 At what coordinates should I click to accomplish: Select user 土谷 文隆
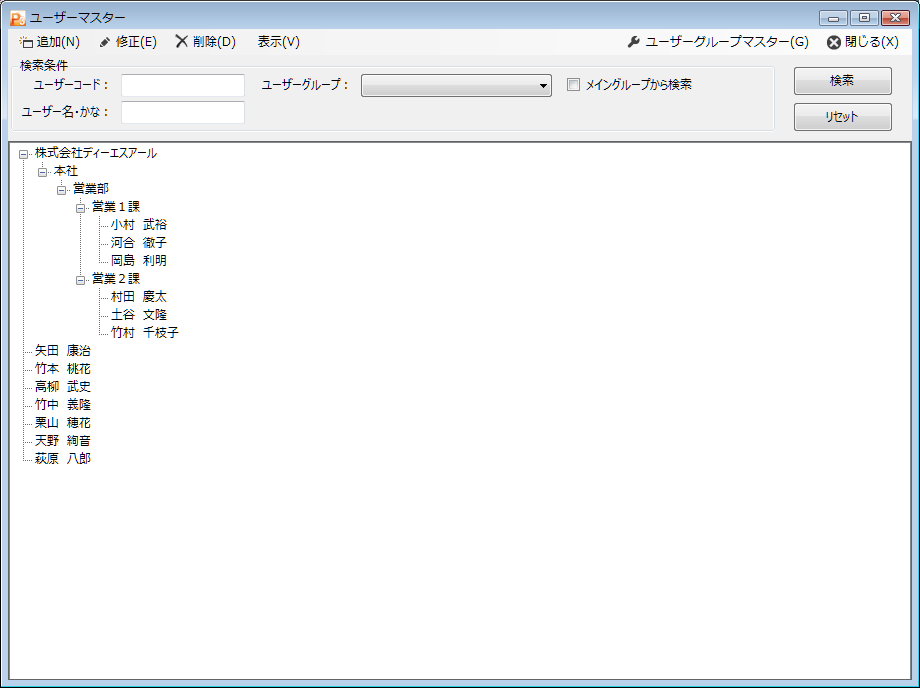tap(139, 315)
